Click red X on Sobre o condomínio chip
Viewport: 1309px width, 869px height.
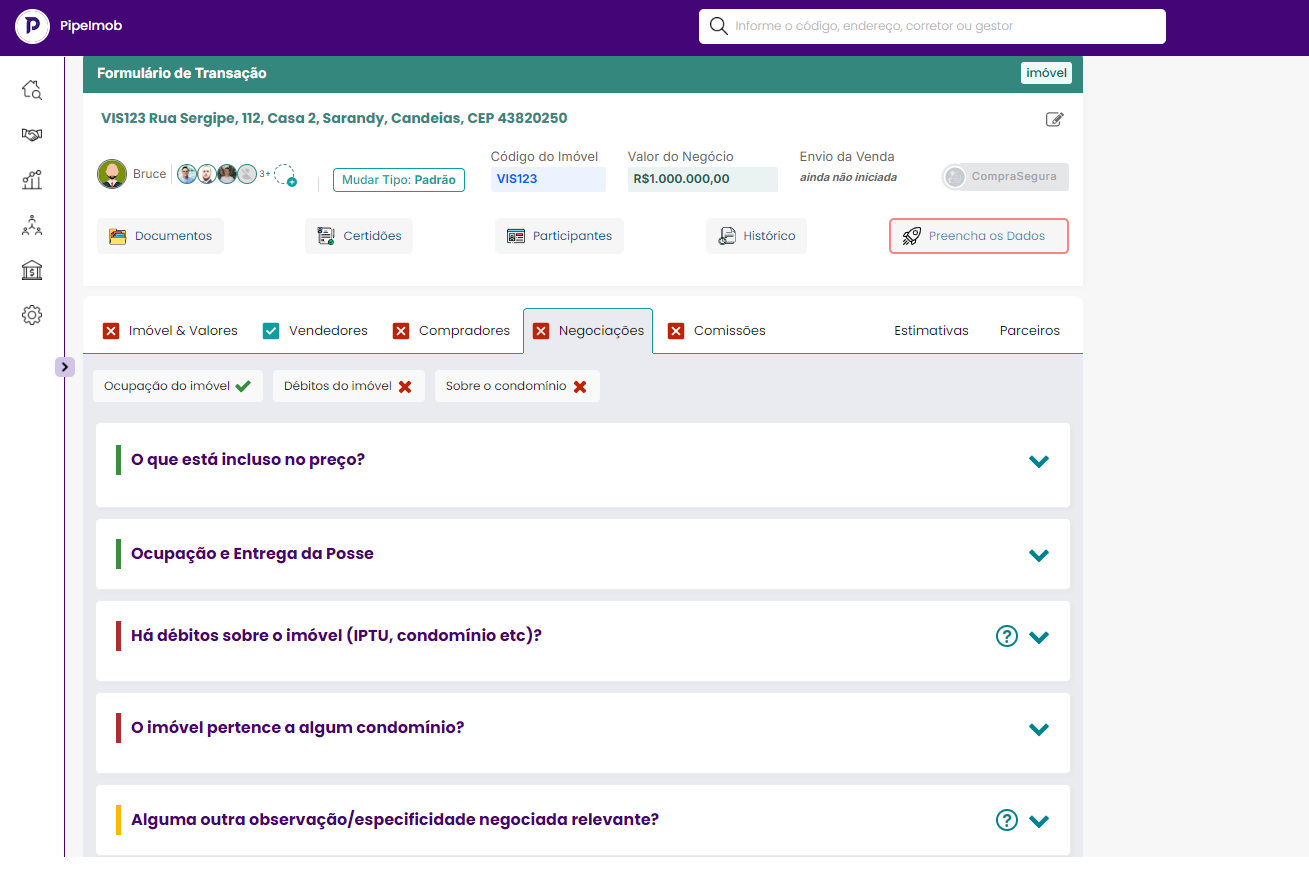pos(580,386)
